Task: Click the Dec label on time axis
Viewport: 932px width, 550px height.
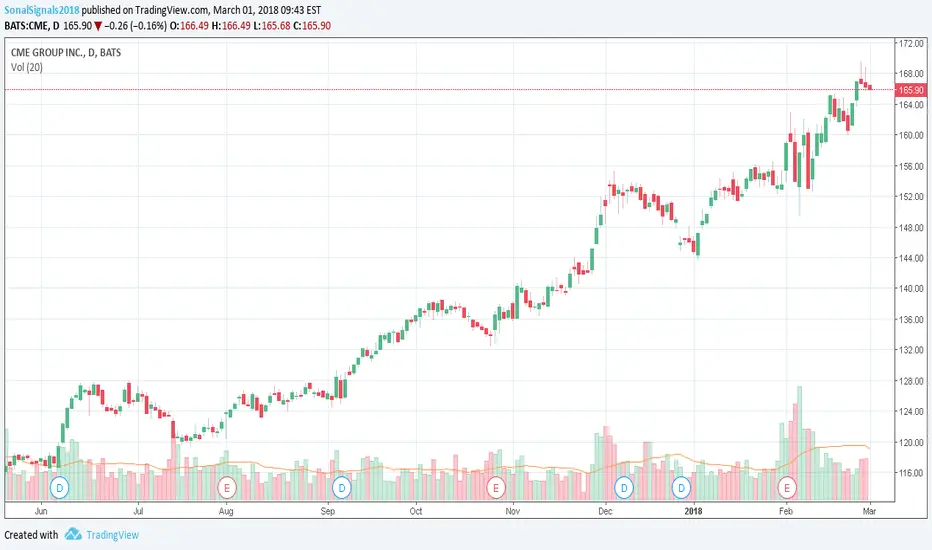Action: 605,511
